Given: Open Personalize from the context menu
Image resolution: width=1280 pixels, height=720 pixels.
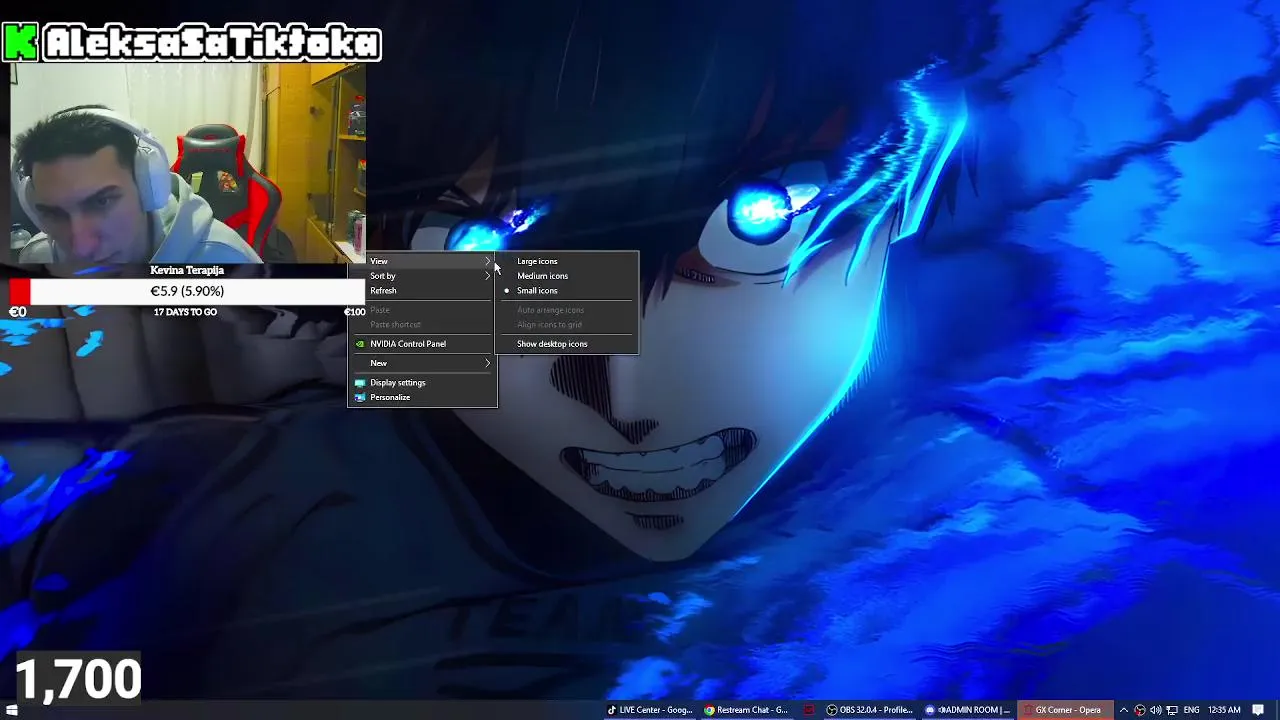Looking at the screenshot, I should 422,398.
